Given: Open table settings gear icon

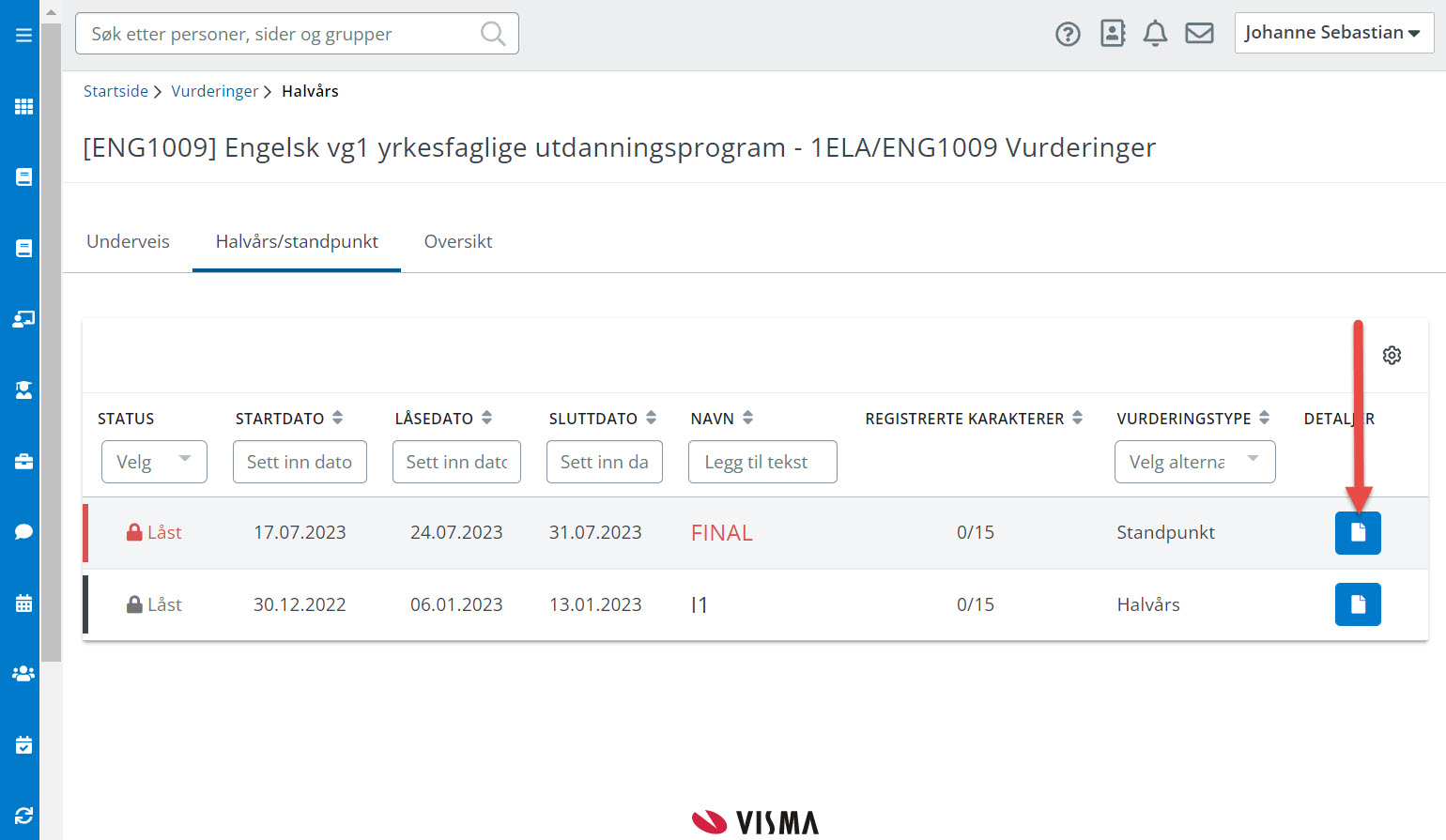Looking at the screenshot, I should [x=1392, y=355].
